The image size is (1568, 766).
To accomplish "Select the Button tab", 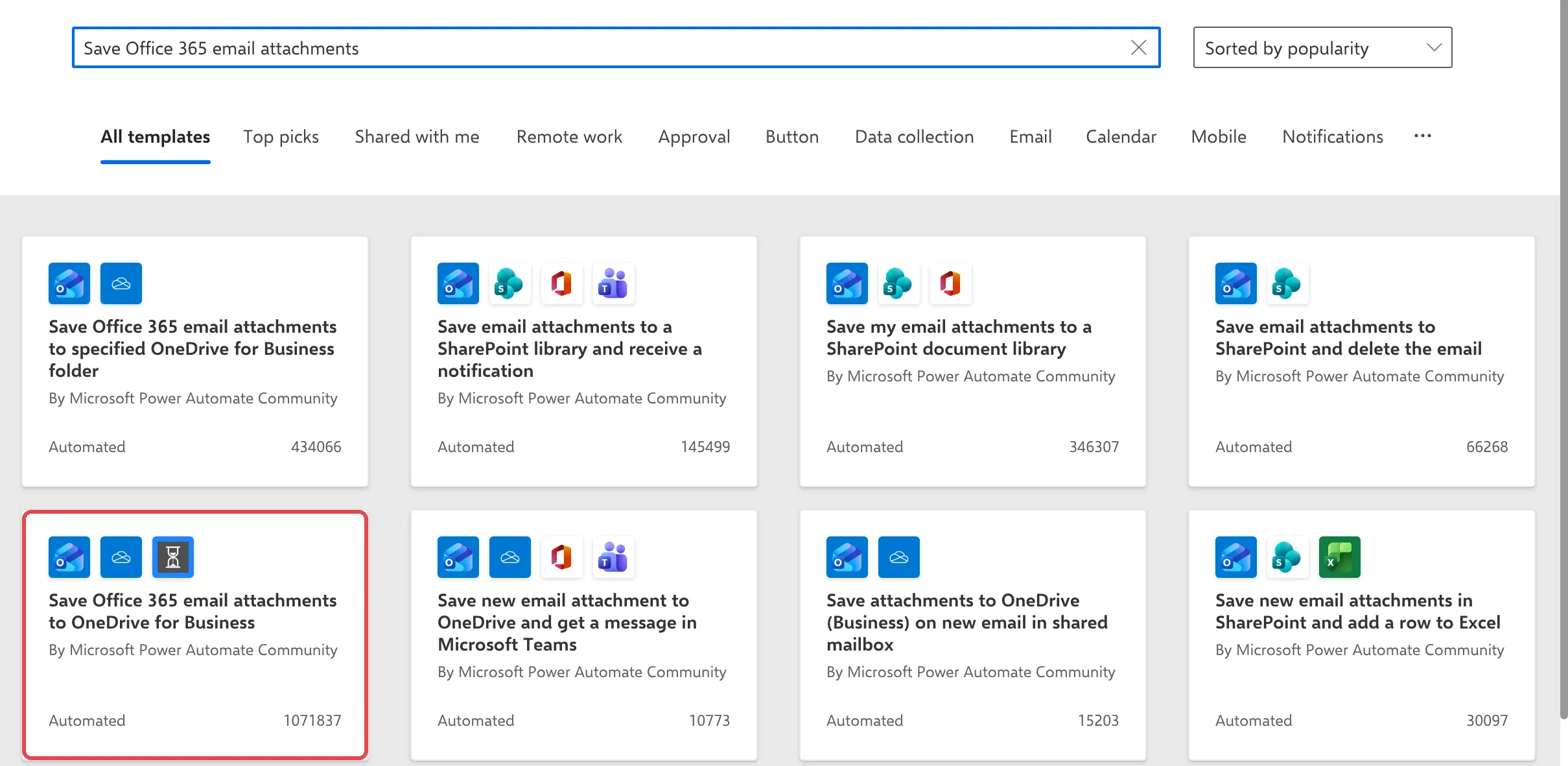I will (792, 137).
